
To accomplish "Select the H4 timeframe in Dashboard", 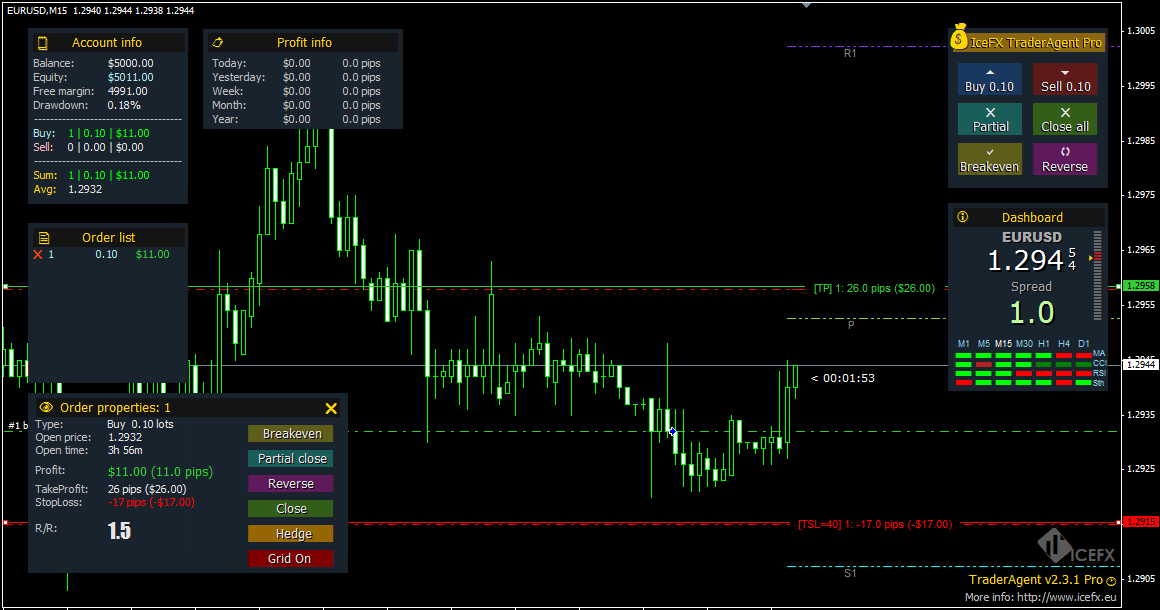I will point(1066,343).
